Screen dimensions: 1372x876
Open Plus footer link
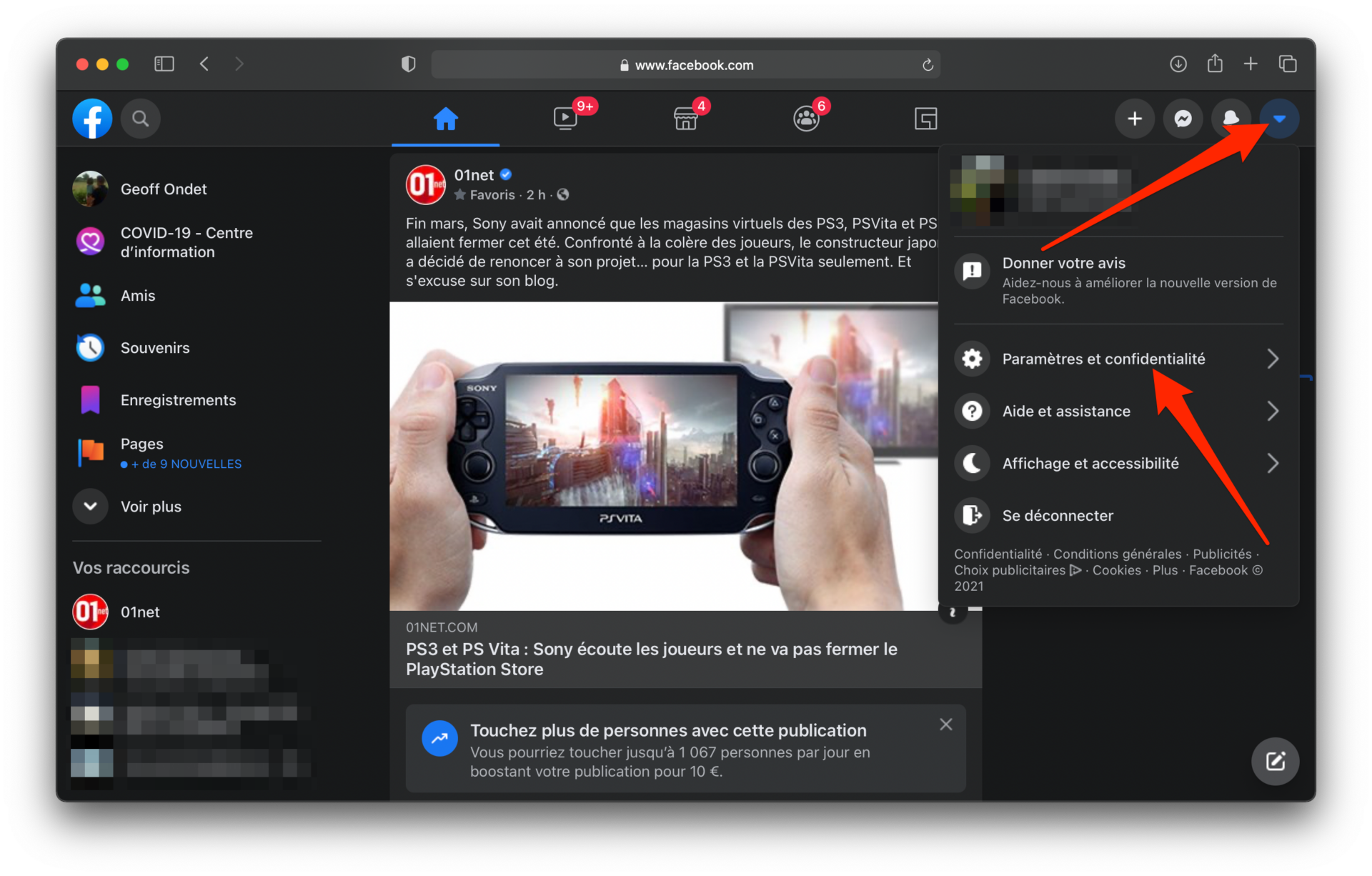coord(1164,570)
